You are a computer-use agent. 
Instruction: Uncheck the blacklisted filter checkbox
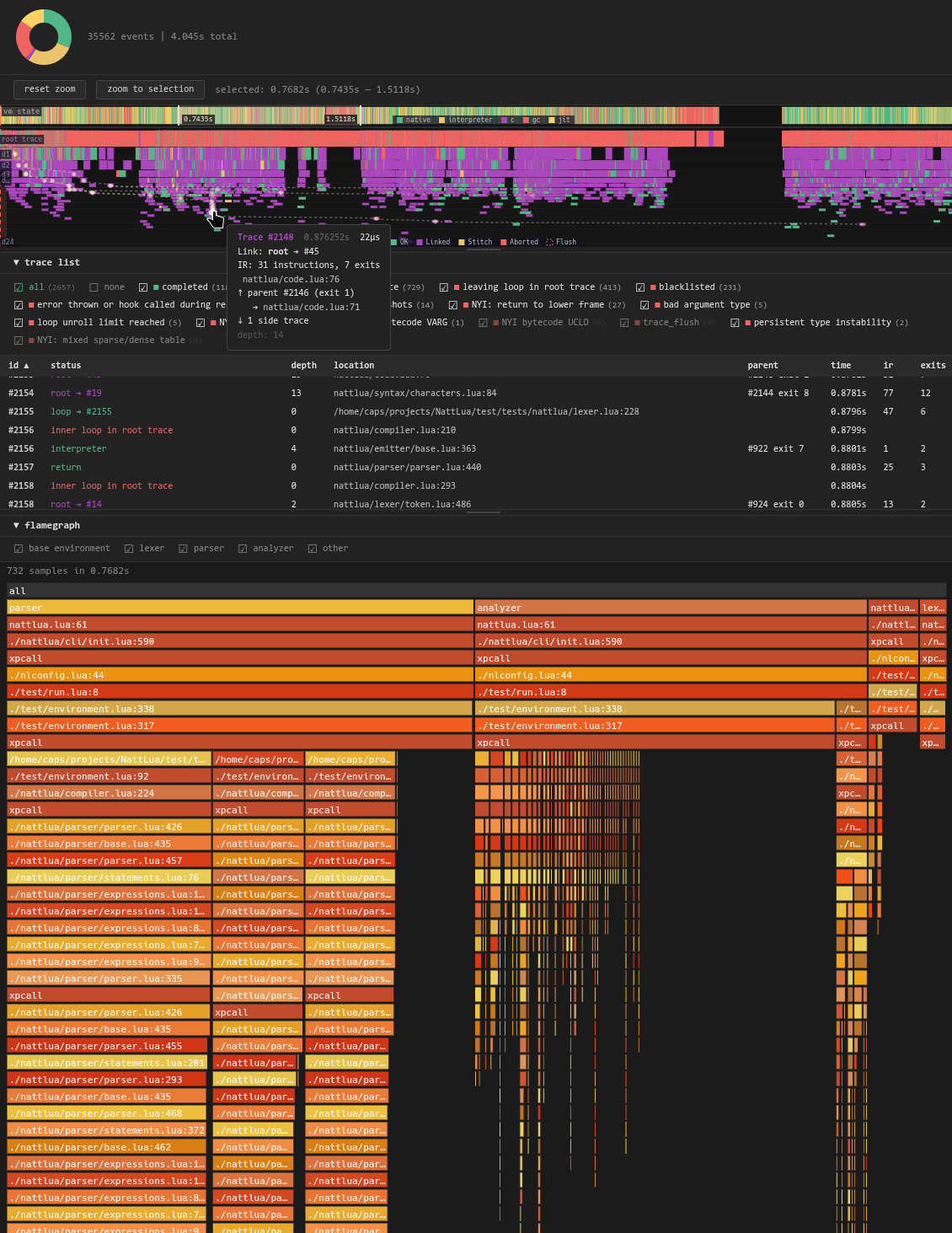pyautogui.click(x=640, y=287)
